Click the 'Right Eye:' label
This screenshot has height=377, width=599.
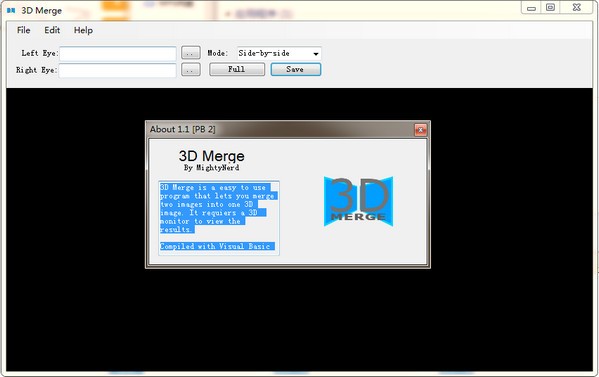point(36,70)
